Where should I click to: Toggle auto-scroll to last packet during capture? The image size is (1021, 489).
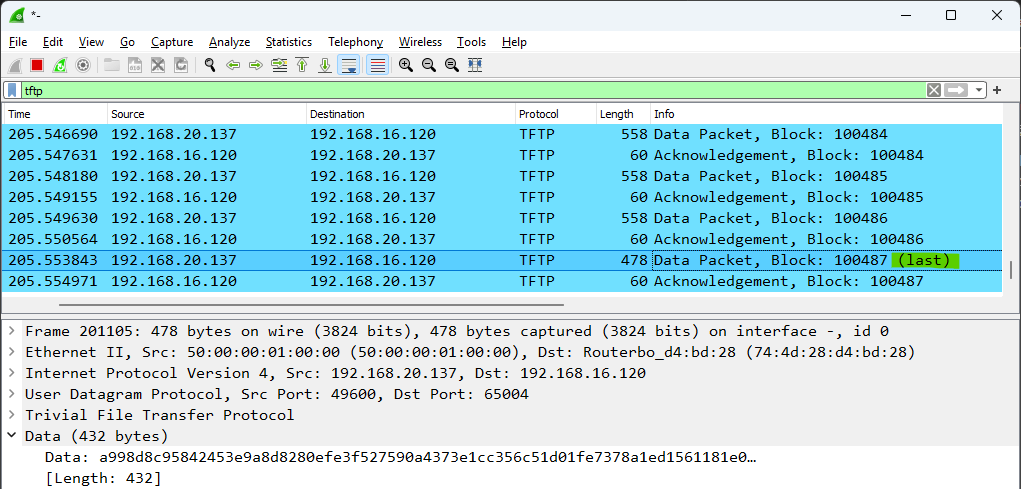pos(349,65)
